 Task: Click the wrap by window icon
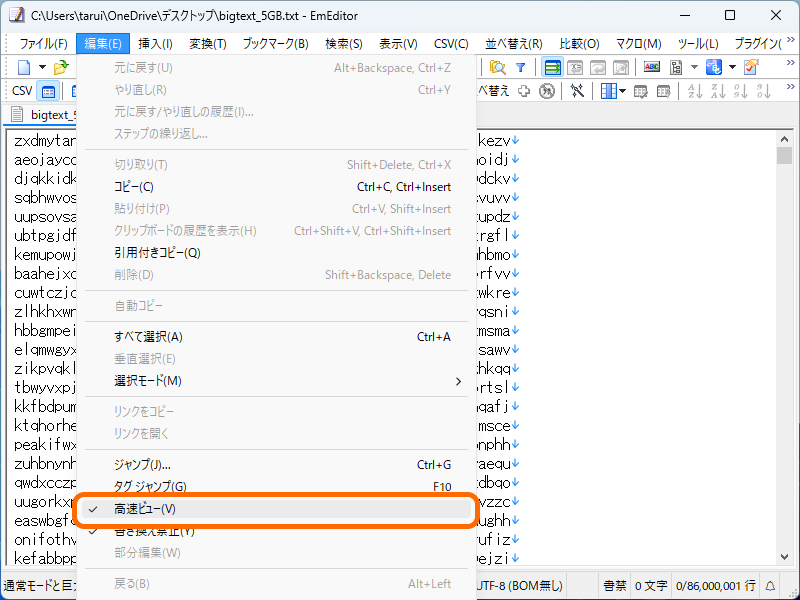(x=598, y=67)
